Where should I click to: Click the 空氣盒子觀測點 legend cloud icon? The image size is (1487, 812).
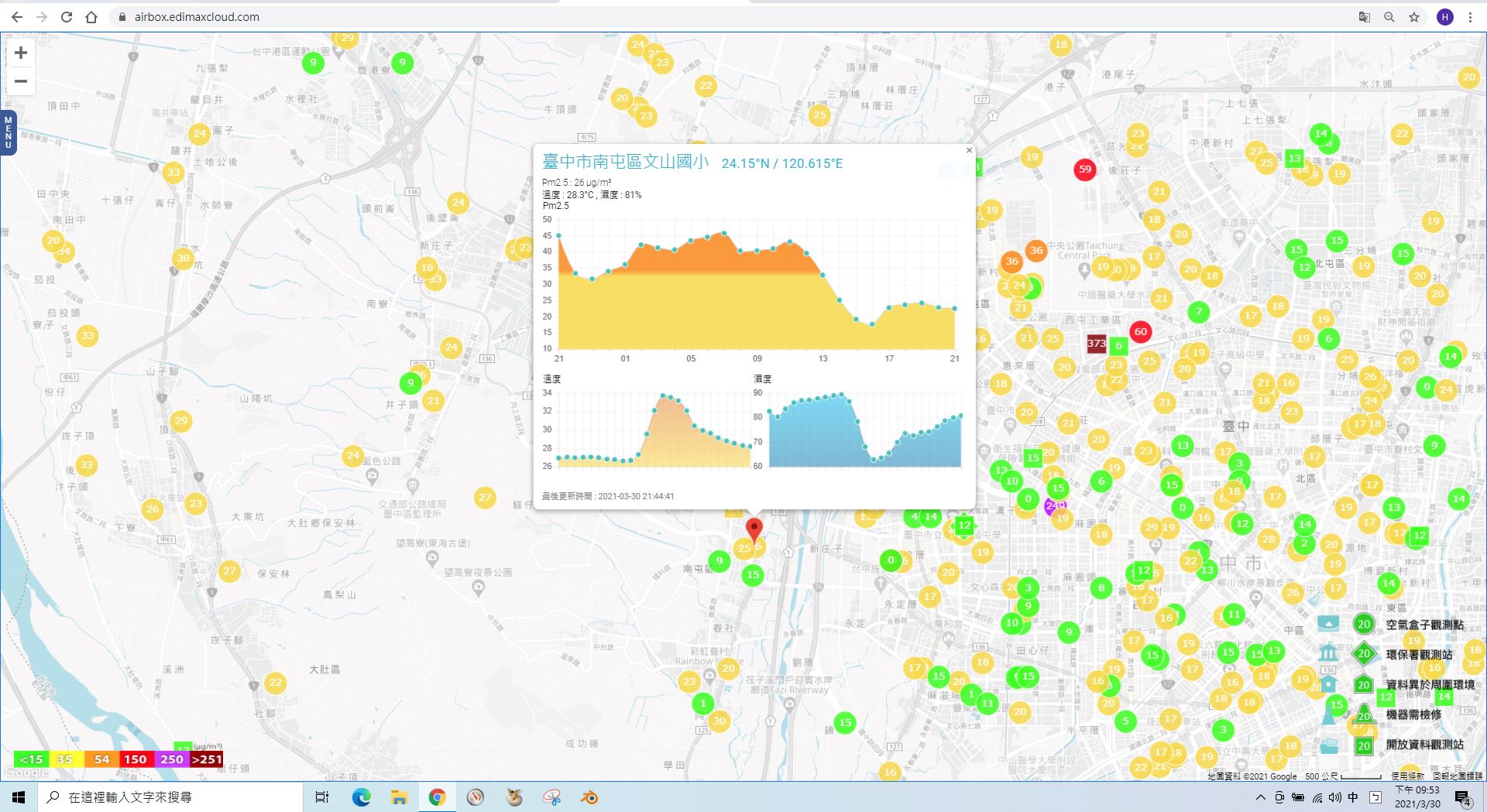tap(1328, 624)
